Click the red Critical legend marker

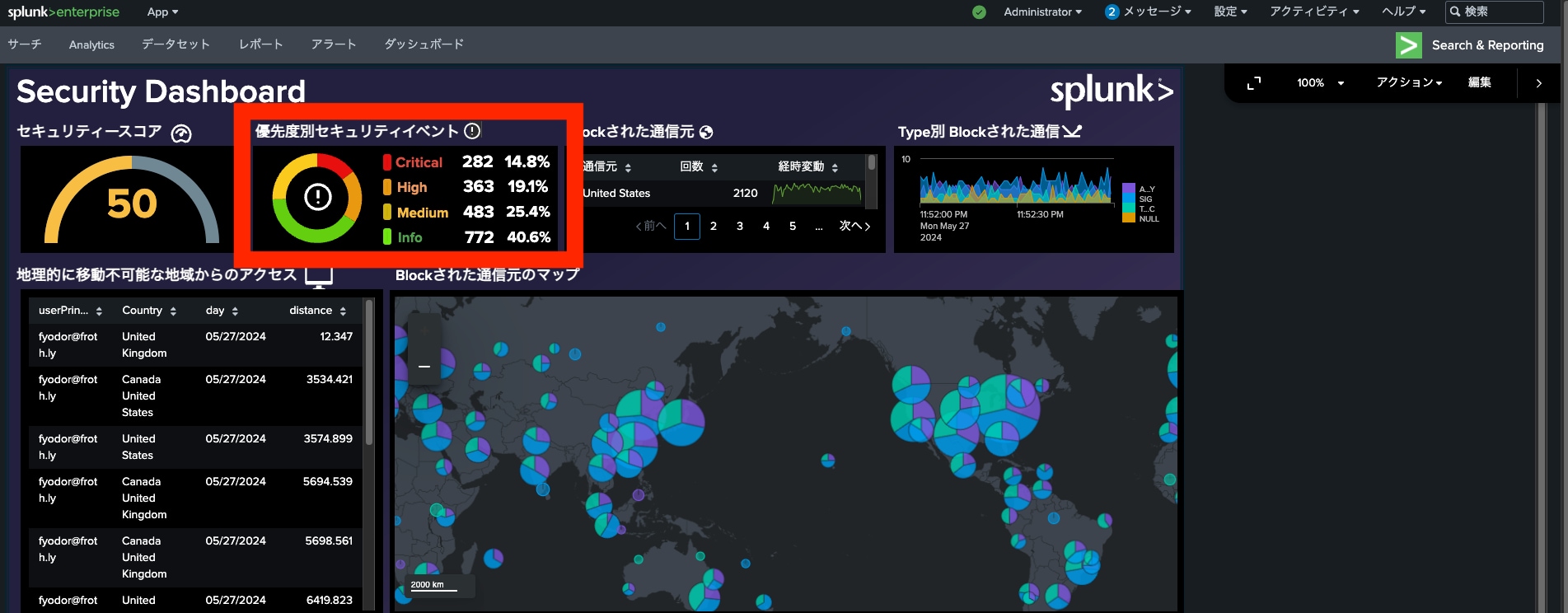(387, 162)
